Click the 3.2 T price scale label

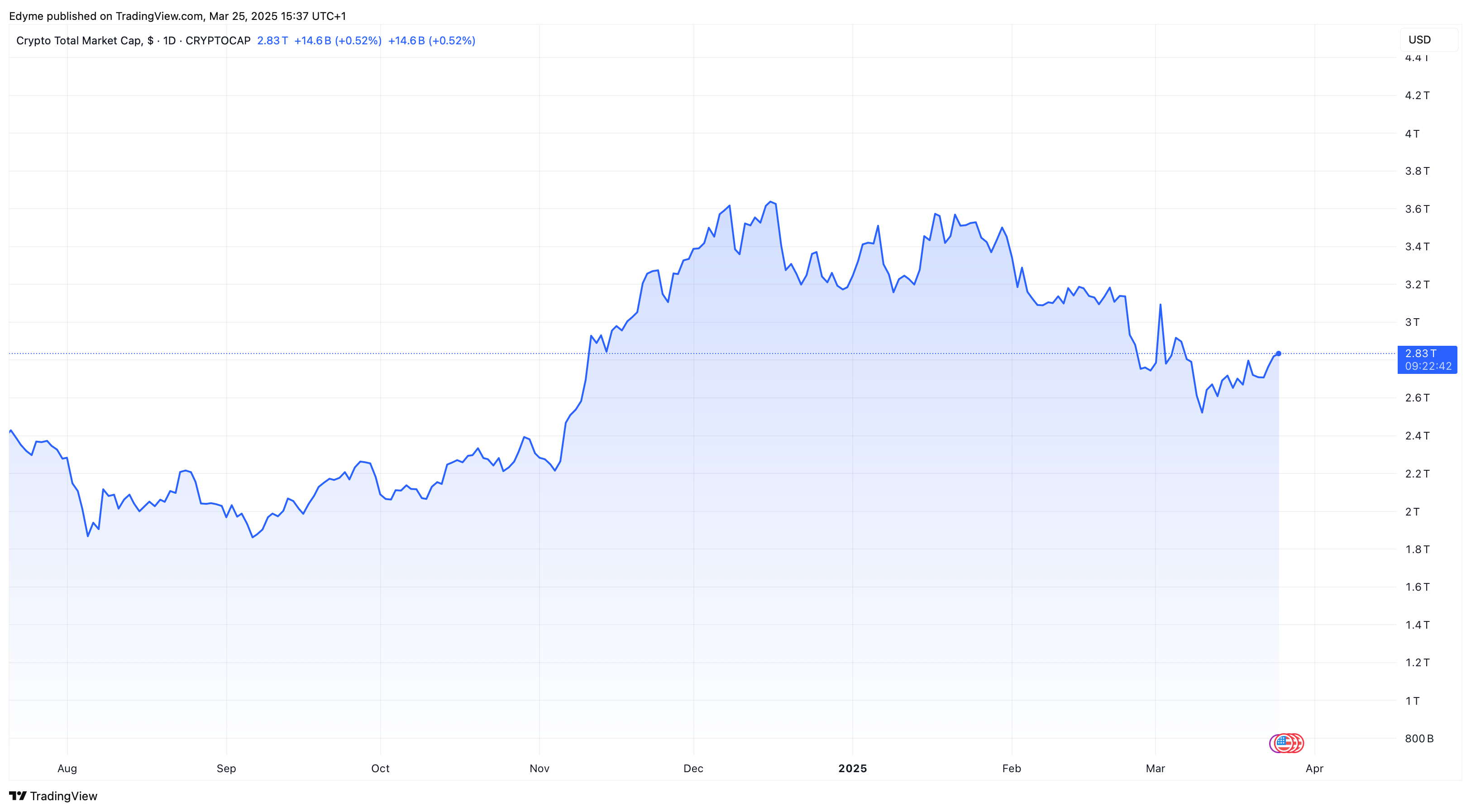point(1417,284)
